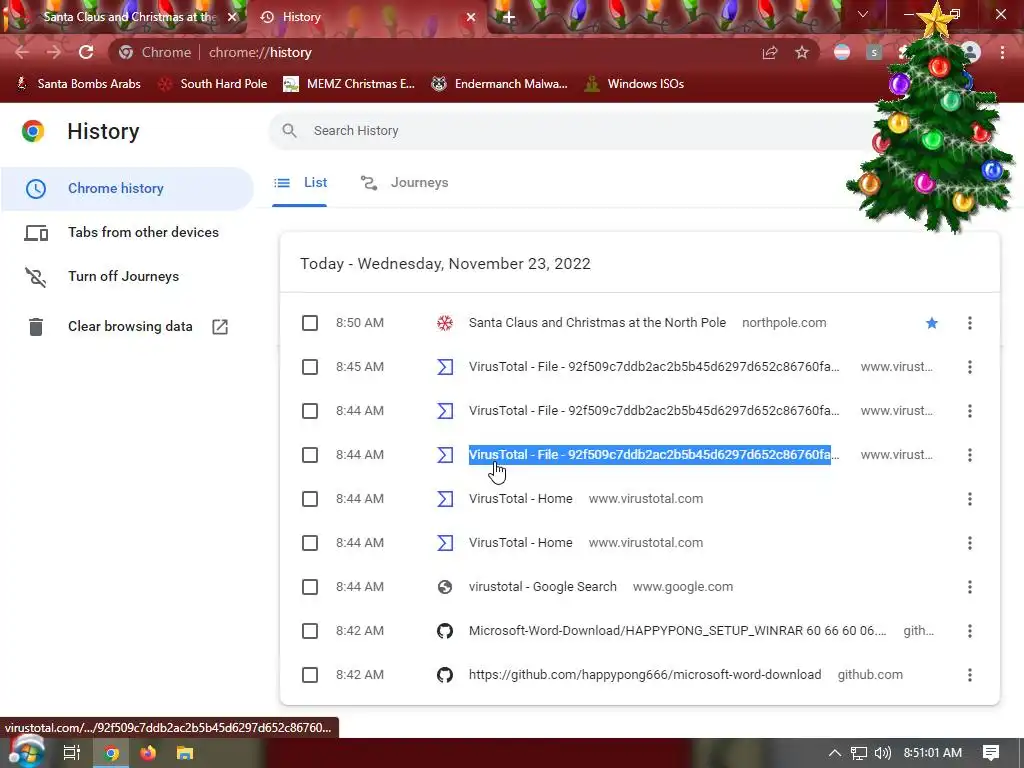Reload the page with the refresh icon
Viewport: 1024px width, 768px height.
click(86, 52)
